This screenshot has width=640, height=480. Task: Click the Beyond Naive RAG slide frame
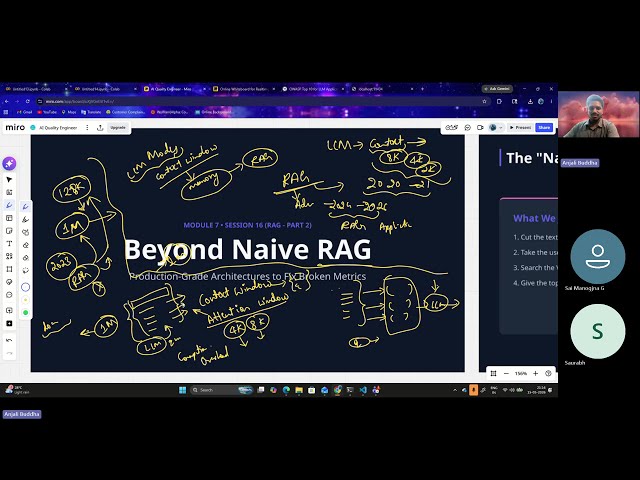tap(248, 250)
